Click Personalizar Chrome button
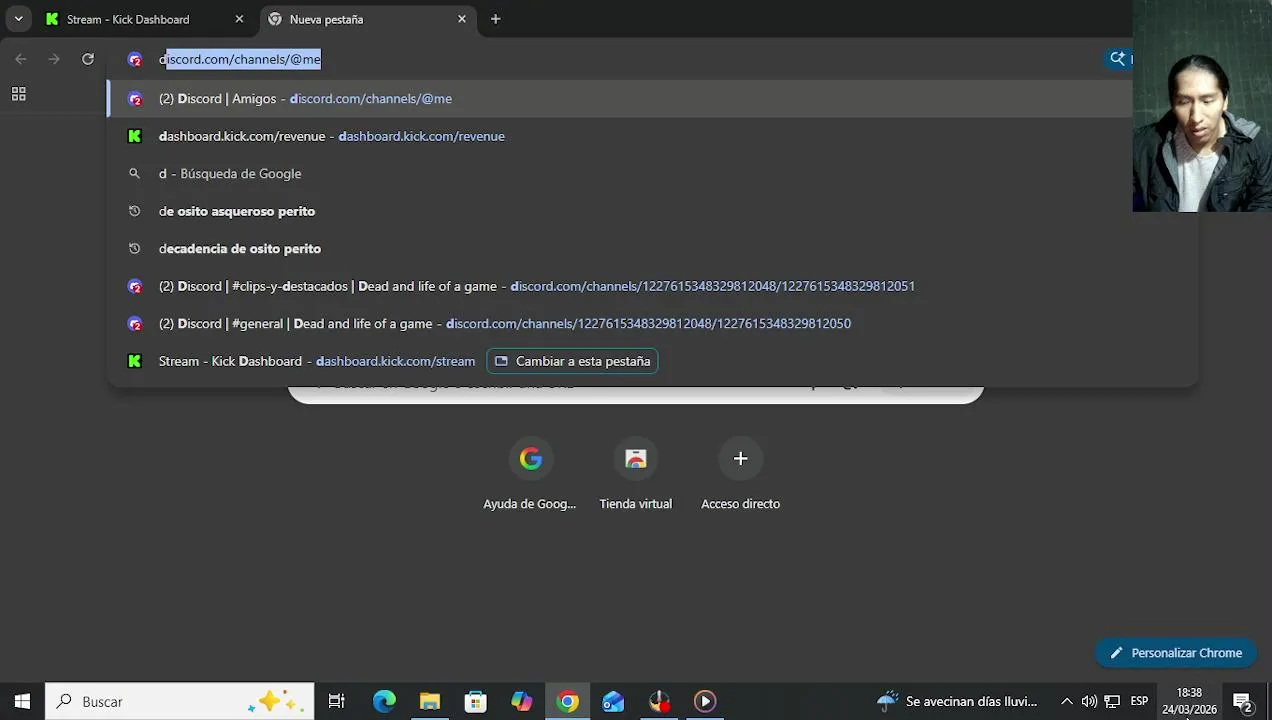1272x720 pixels. point(1175,653)
